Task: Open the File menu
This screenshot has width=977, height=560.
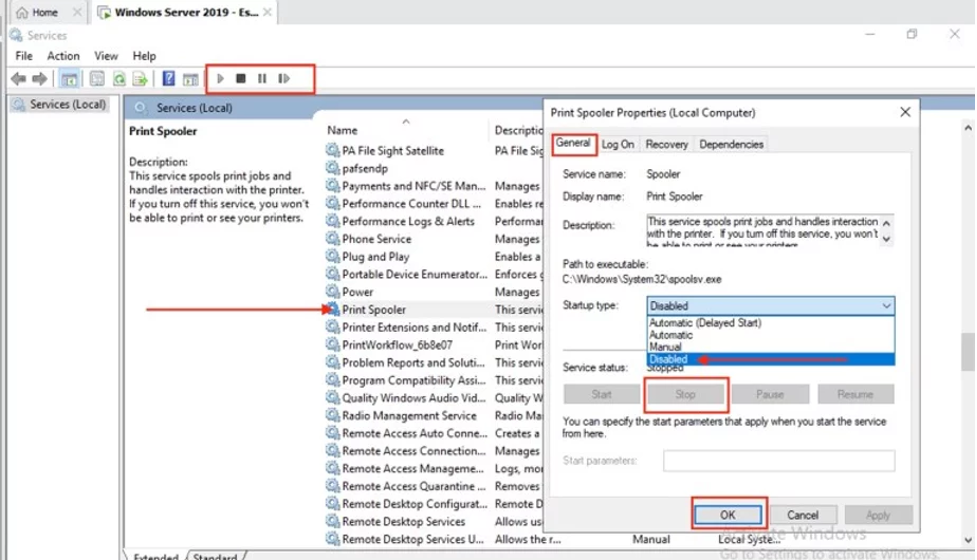Action: coord(24,56)
